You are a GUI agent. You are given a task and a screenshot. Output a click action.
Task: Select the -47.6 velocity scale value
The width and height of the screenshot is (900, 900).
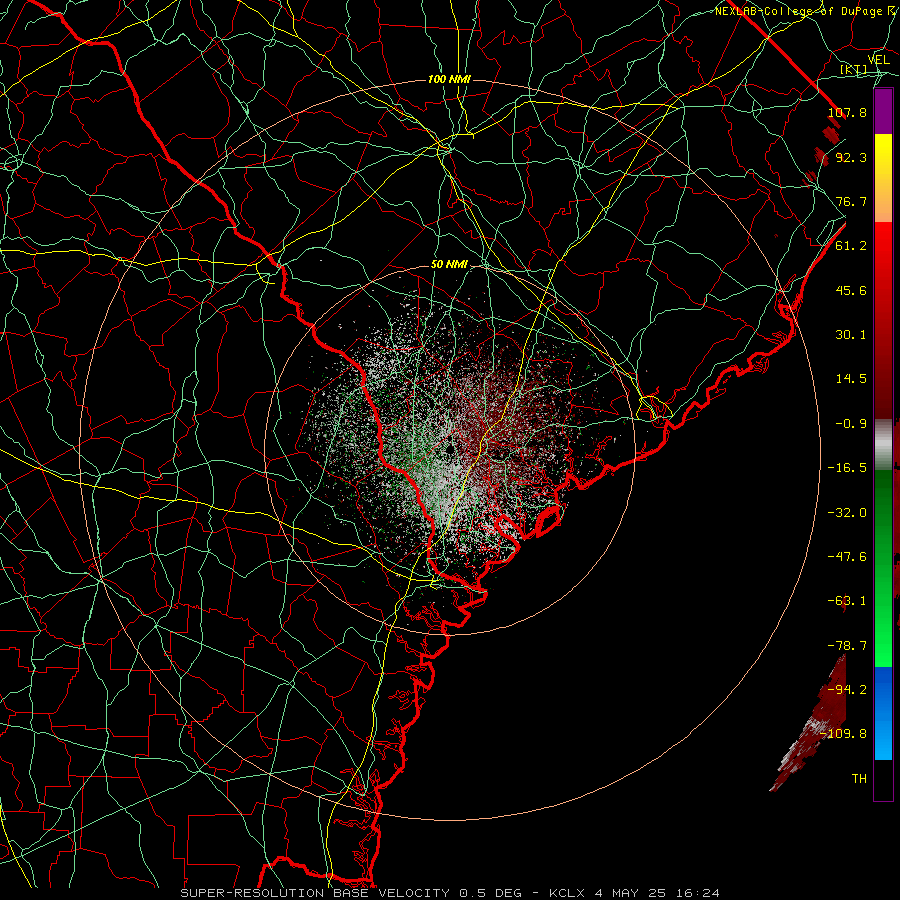(847, 556)
